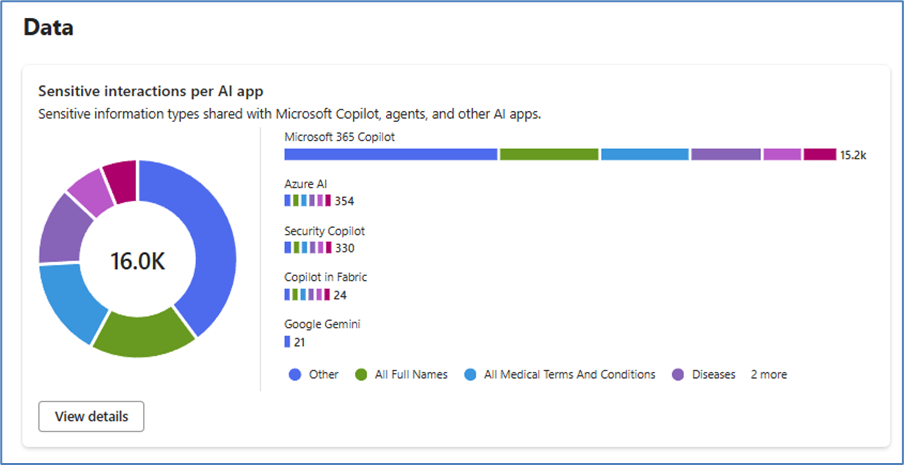904x465 pixels.
Task: Open the Azure AI bar row
Action: pyautogui.click(x=306, y=200)
